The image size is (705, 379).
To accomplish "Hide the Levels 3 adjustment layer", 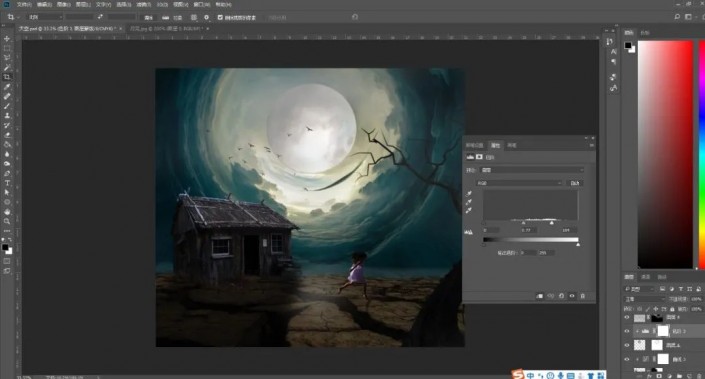I will tap(627, 331).
